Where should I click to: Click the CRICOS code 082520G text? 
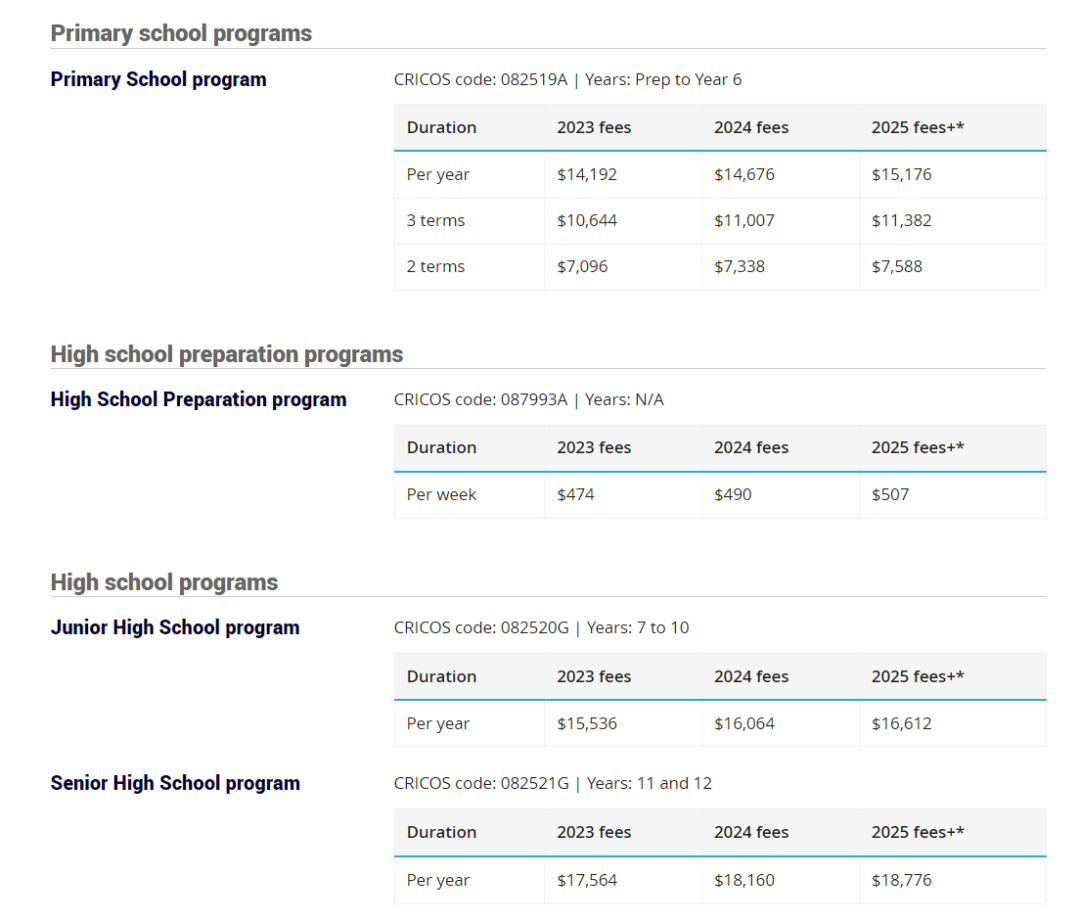point(481,627)
